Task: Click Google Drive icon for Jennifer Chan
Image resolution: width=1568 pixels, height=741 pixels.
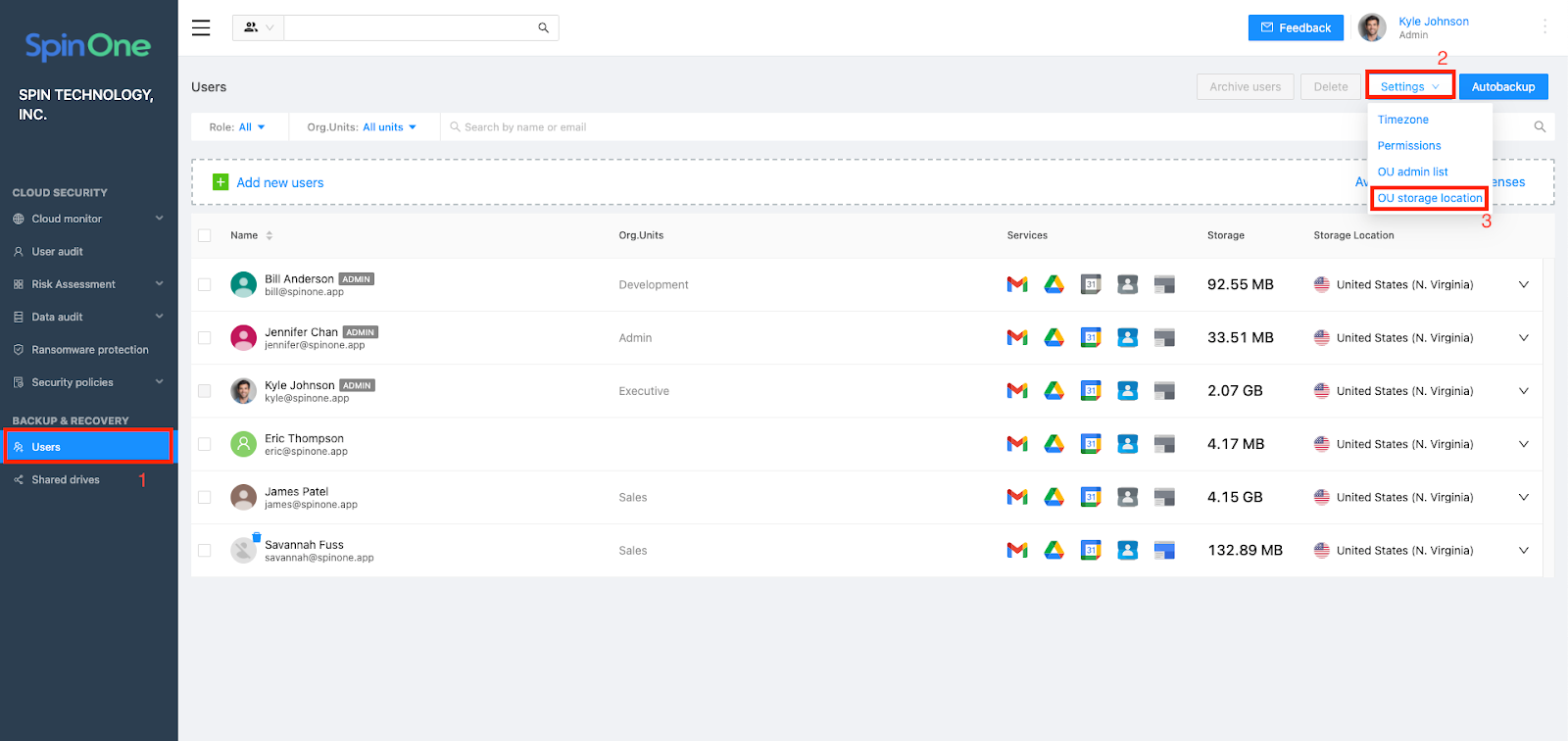Action: (x=1053, y=337)
